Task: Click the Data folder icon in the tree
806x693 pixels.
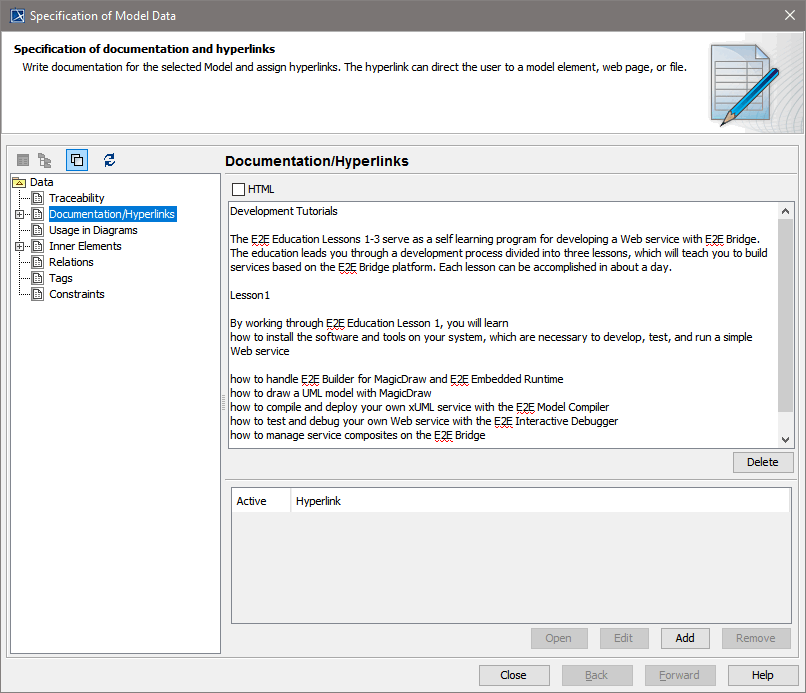Action: coord(20,182)
